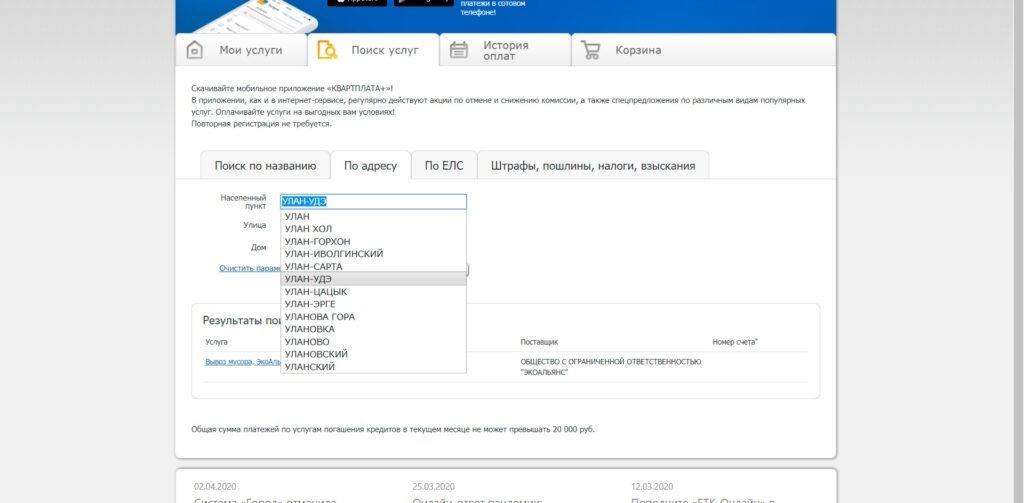Click the Корзина tab label
Viewport: 1024px width, 503px height.
637,51
